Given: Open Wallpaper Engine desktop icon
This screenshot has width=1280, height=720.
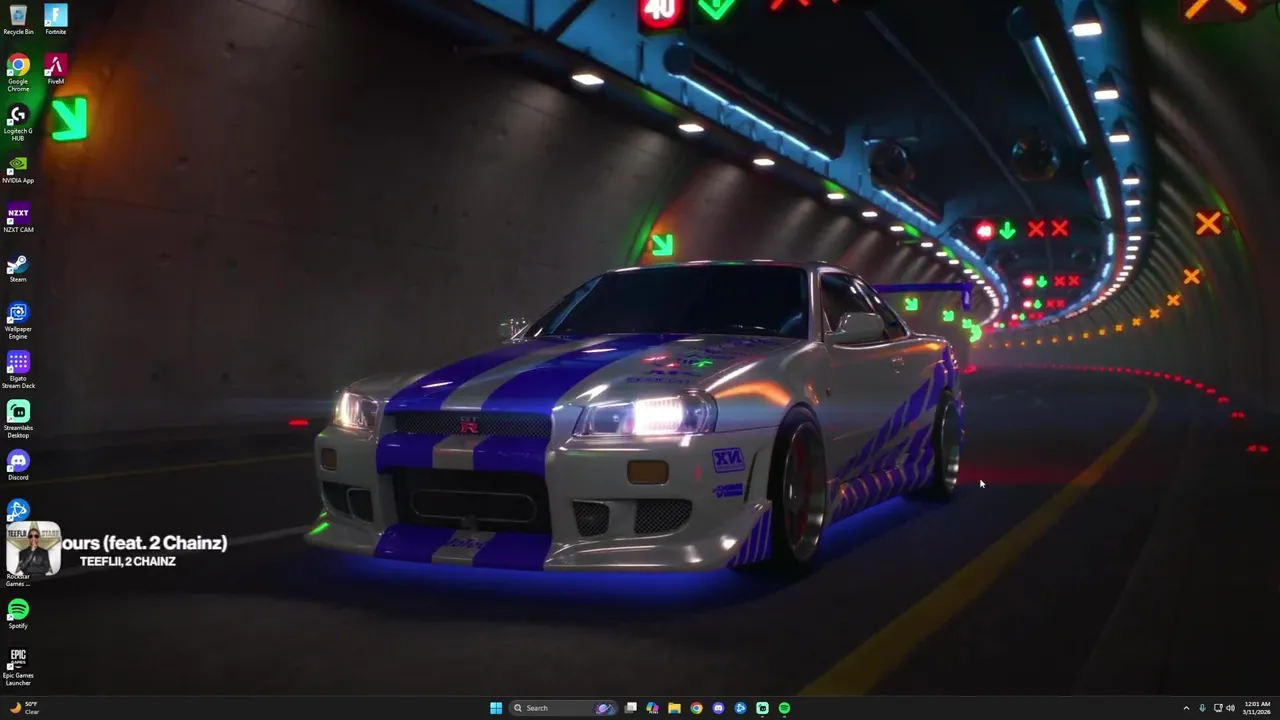Looking at the screenshot, I should [18, 320].
